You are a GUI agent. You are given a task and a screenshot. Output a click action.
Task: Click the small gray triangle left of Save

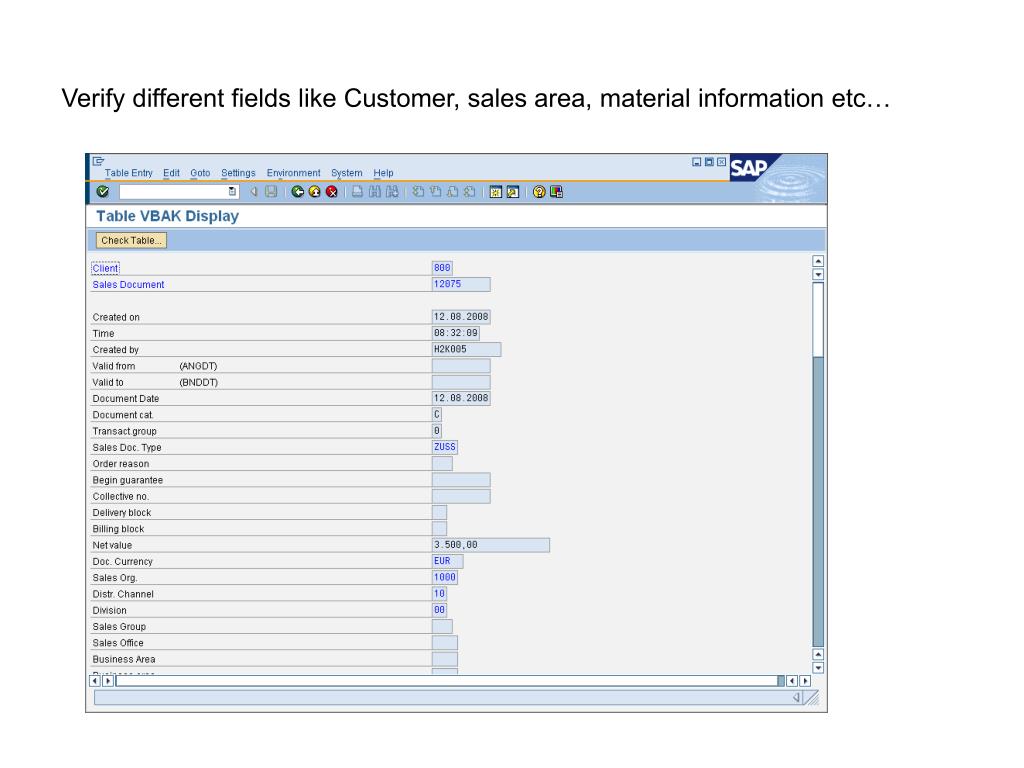pos(254,191)
